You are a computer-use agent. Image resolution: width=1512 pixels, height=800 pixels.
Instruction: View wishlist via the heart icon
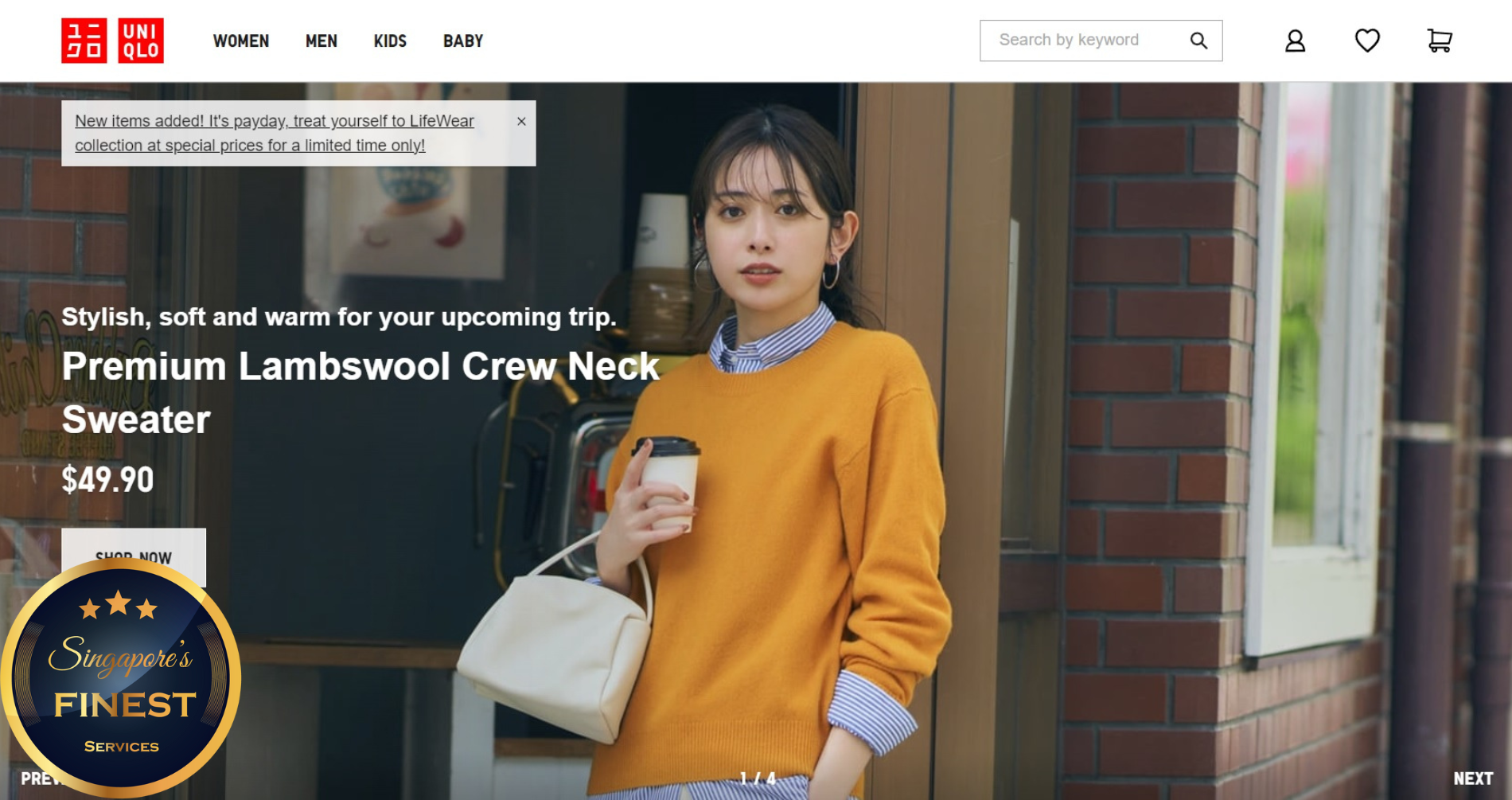pyautogui.click(x=1367, y=41)
